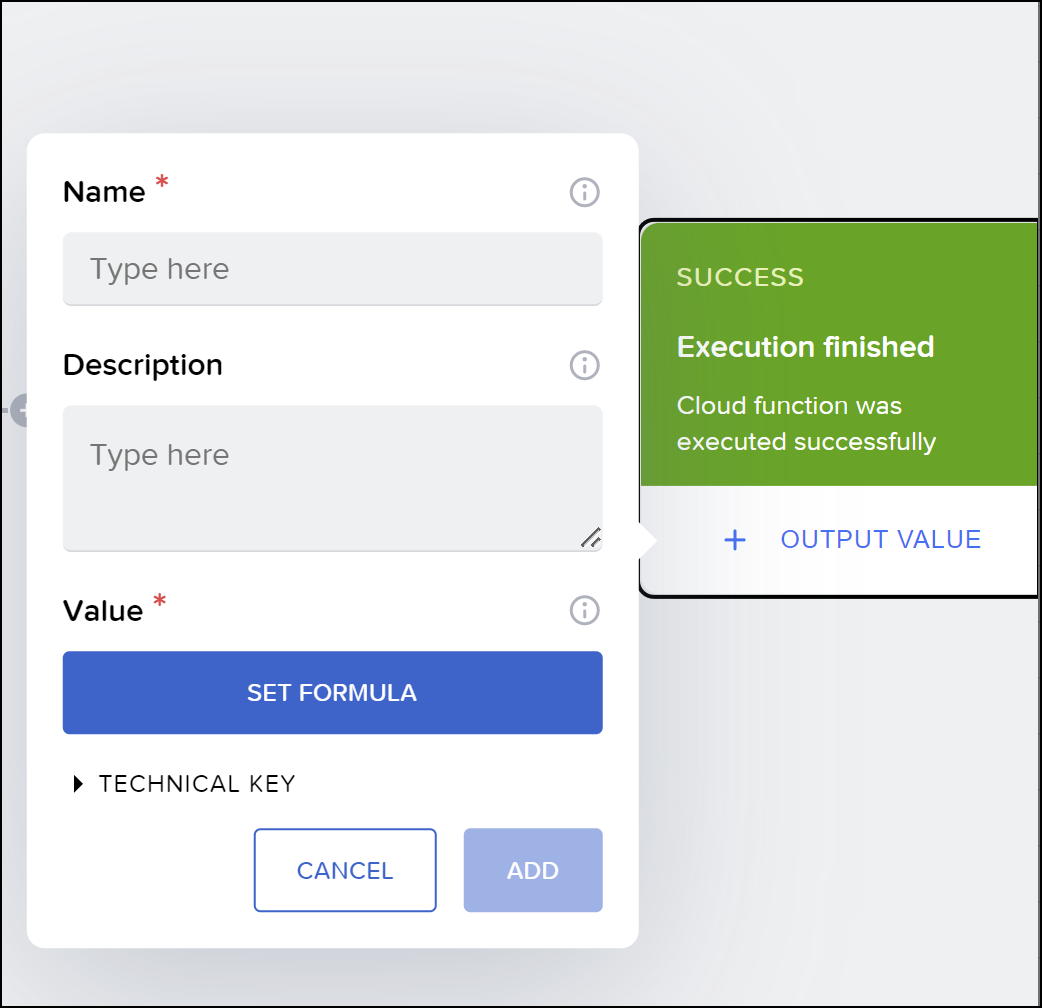
Task: Click the info icon beside Description
Action: (x=584, y=365)
